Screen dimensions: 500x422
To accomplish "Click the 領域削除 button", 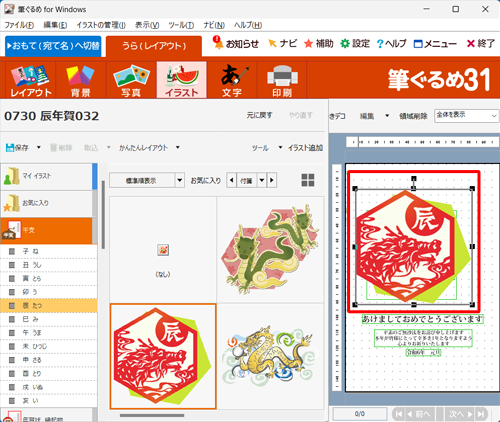I will (413, 116).
